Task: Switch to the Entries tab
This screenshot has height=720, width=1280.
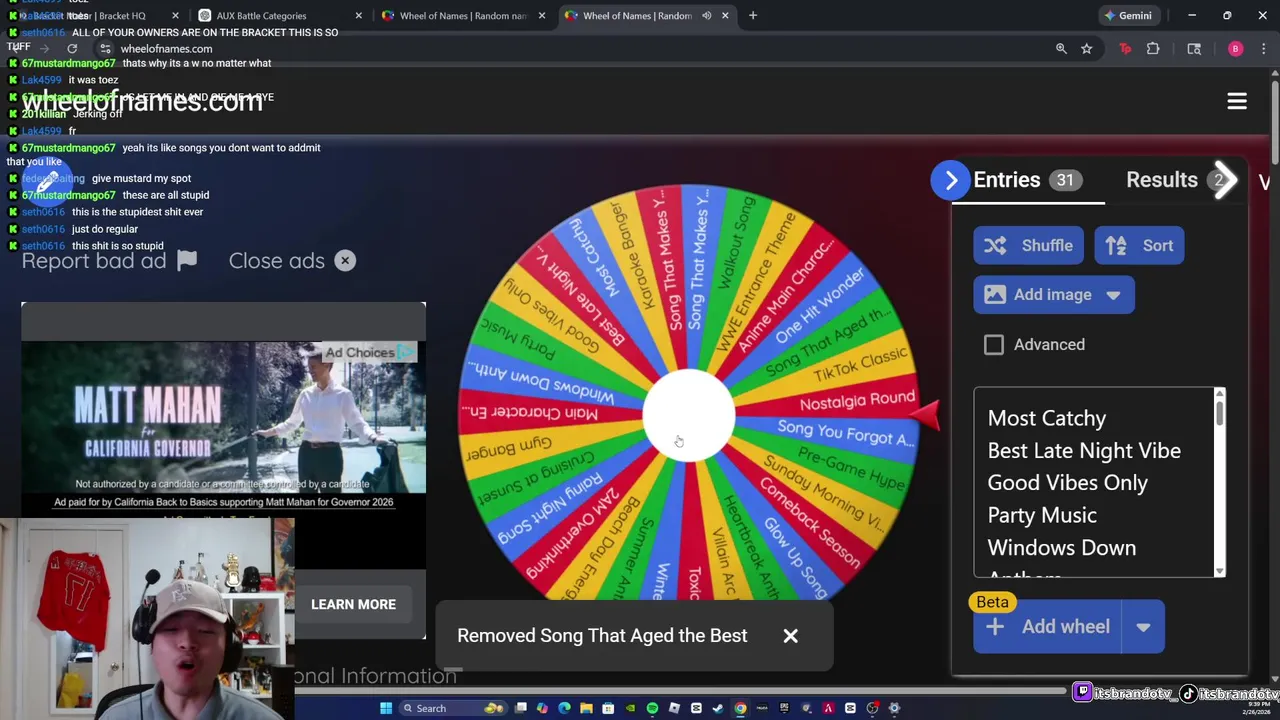Action: coord(1028,180)
